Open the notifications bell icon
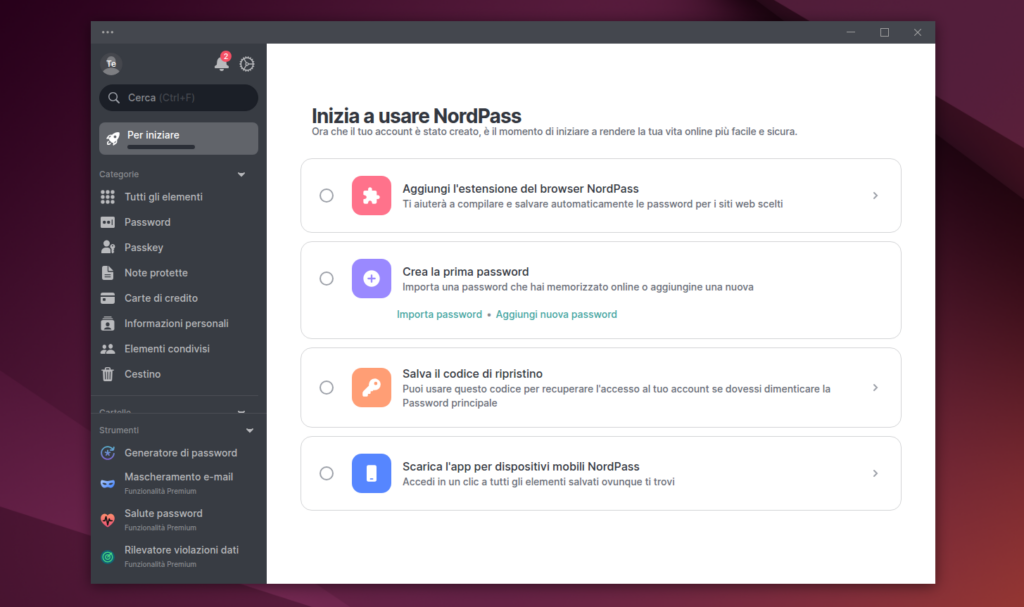The height and width of the screenshot is (607, 1024). click(x=221, y=64)
